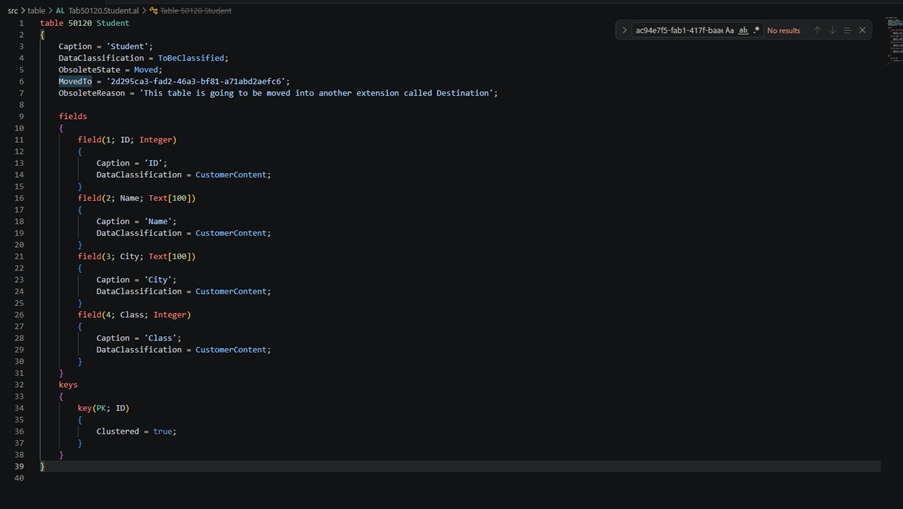The height and width of the screenshot is (509, 903).
Task: Go to next match arrow
Action: (832, 31)
